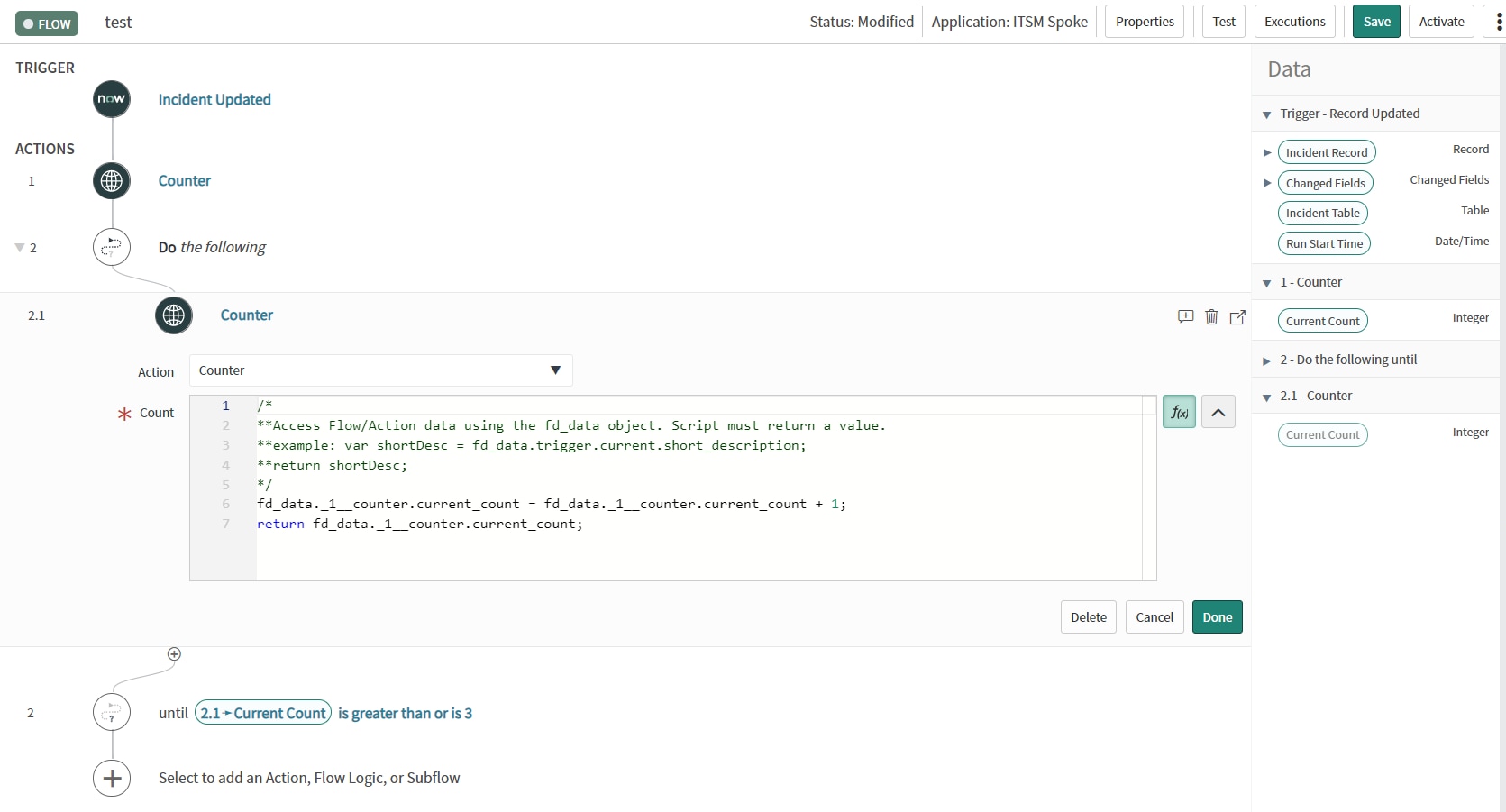This screenshot has width=1506, height=812.
Task: Click small plus icon below step 2.1
Action: (174, 654)
